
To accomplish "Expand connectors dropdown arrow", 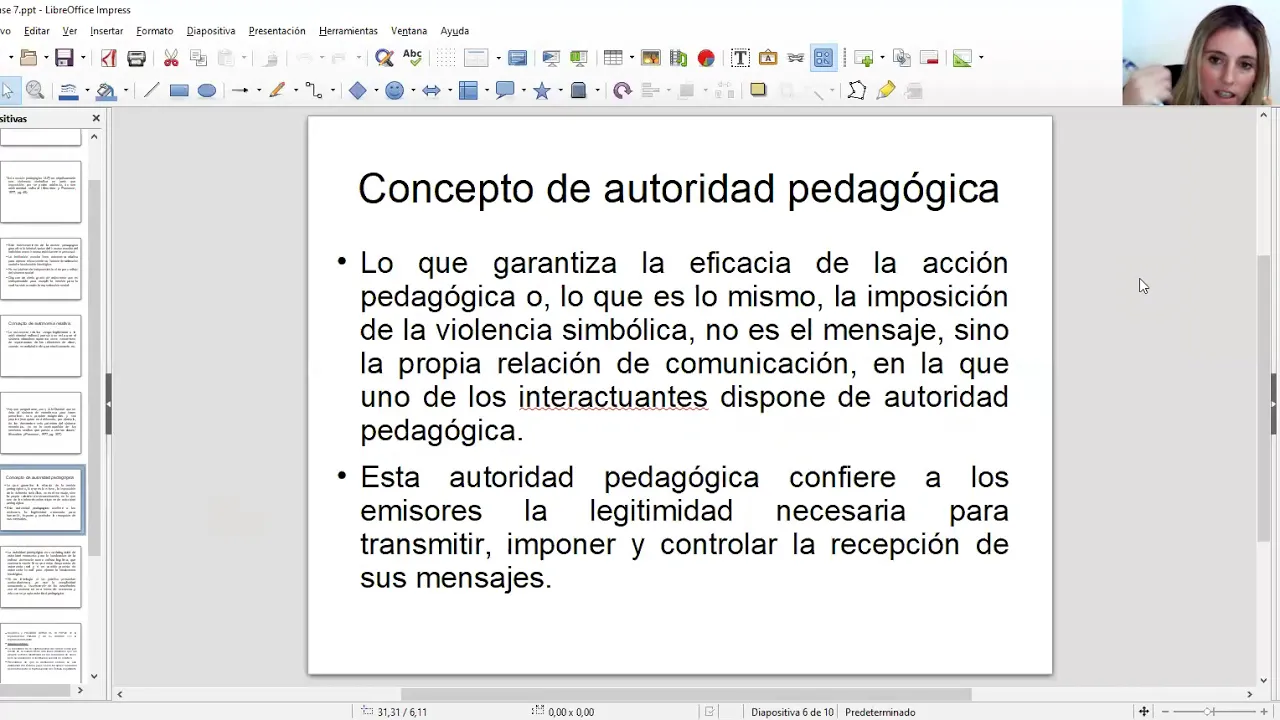I will [x=332, y=91].
